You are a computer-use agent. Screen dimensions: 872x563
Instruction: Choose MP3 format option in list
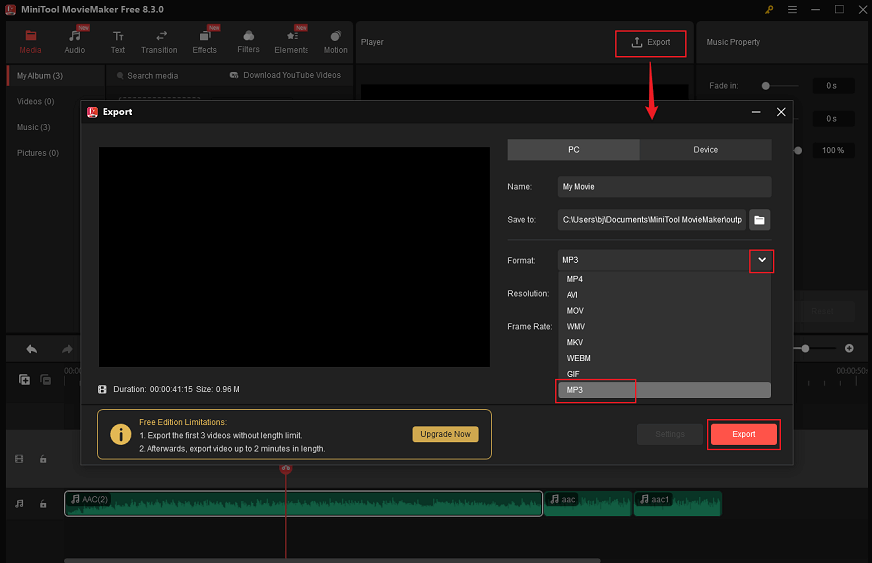tap(664, 390)
